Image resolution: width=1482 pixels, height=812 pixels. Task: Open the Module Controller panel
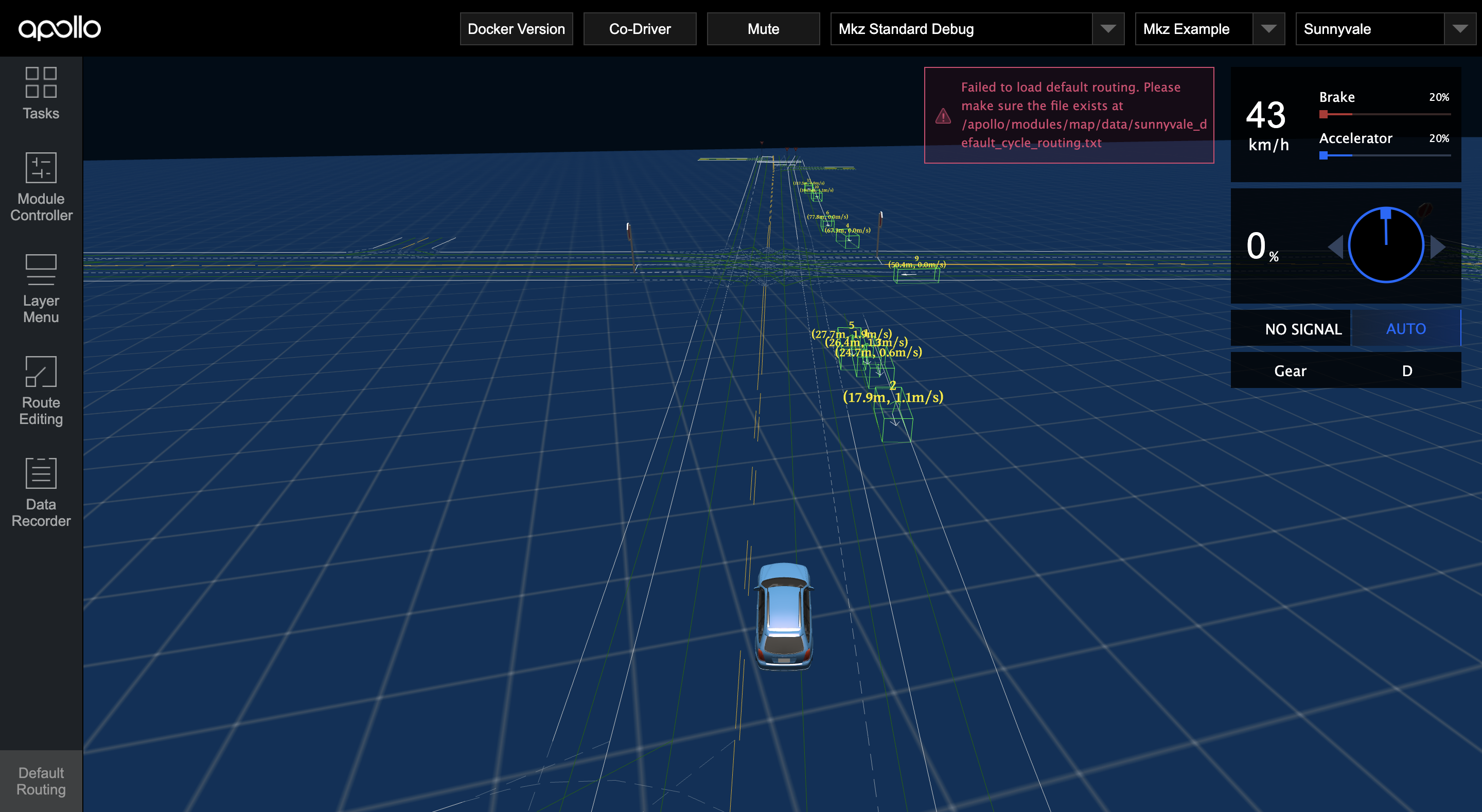pyautogui.click(x=41, y=187)
